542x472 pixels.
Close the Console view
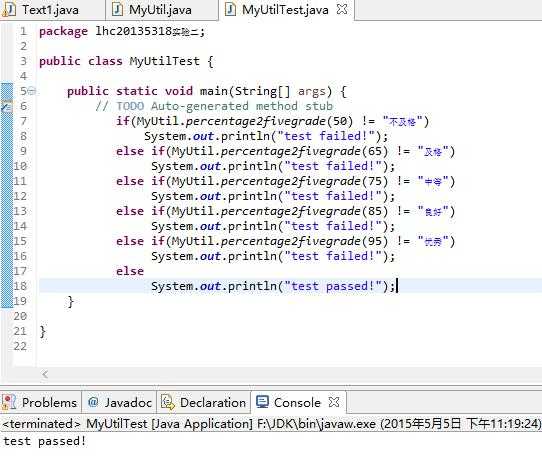(x=334, y=402)
